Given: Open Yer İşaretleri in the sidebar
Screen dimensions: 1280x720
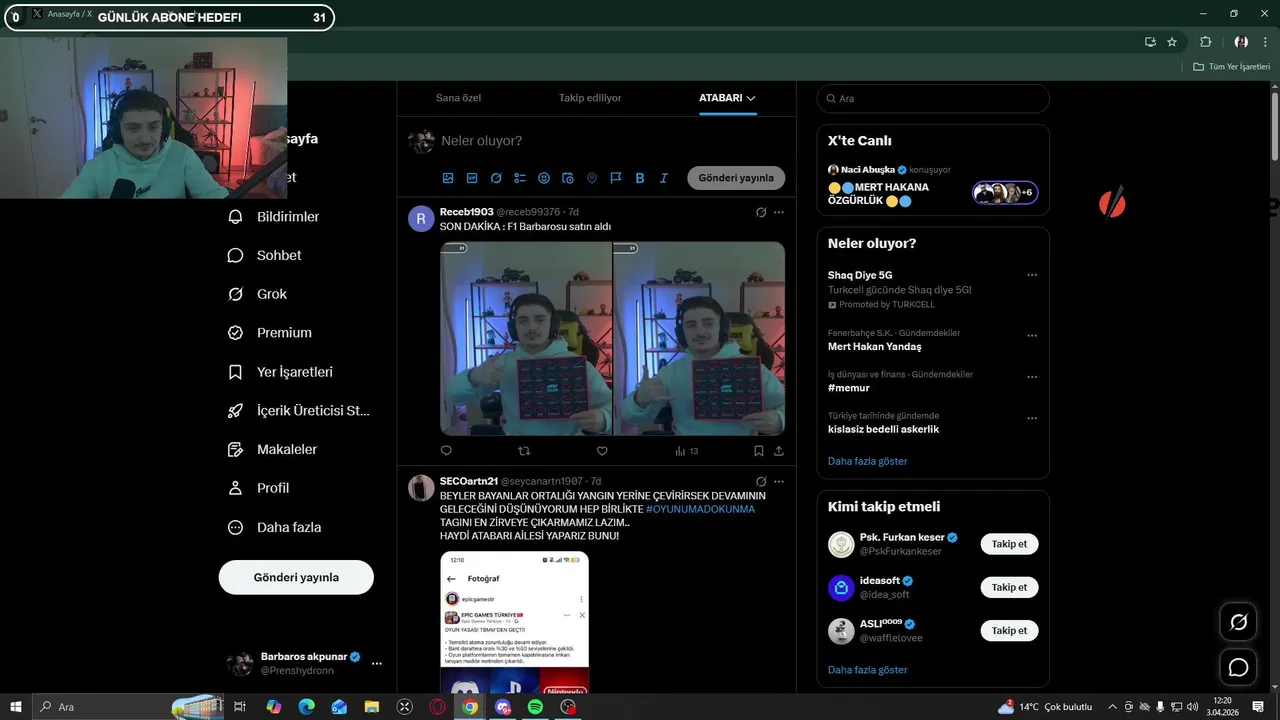Looking at the screenshot, I should 281,372.
